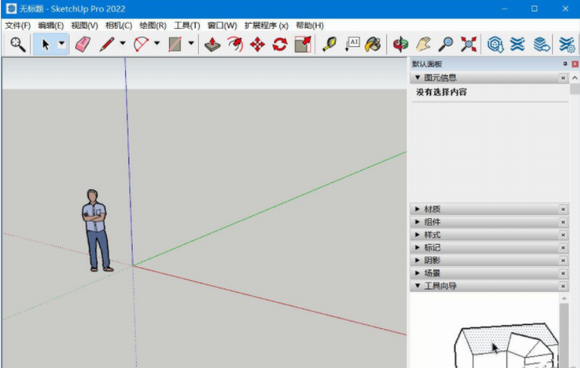
Task: Open the Line tool dropdown arrow
Action: point(122,44)
